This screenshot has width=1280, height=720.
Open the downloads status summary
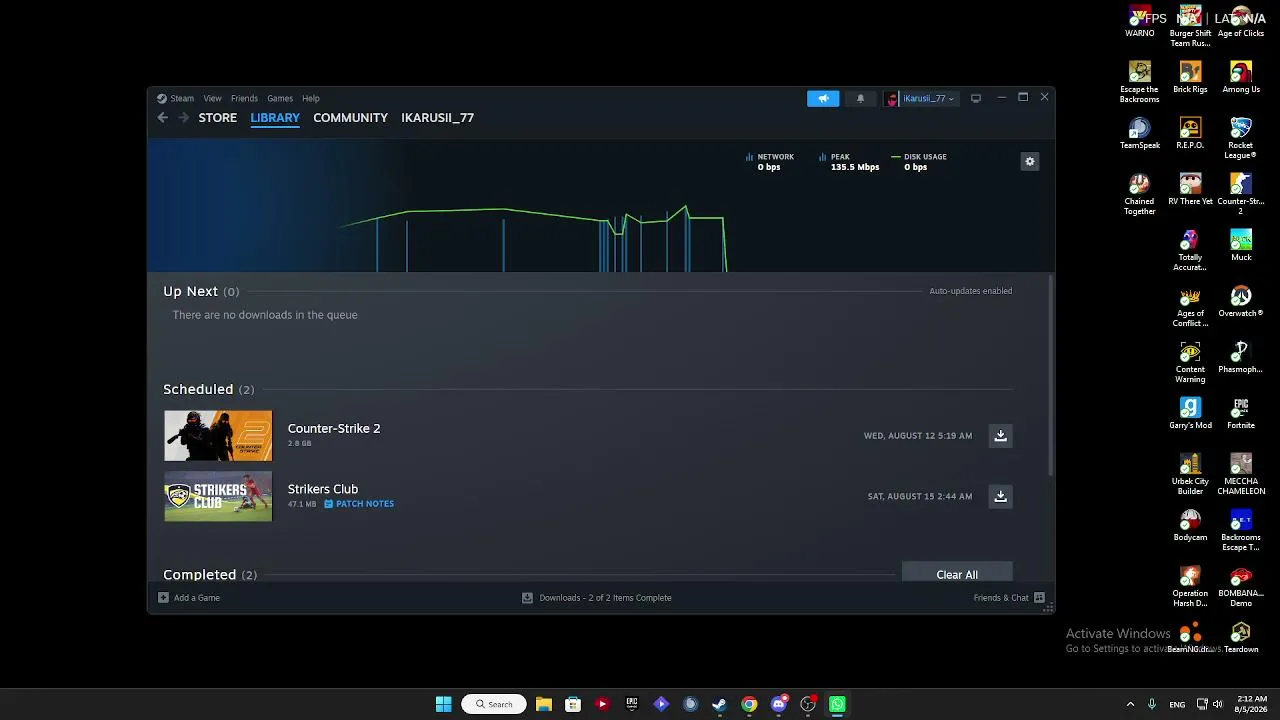click(597, 598)
